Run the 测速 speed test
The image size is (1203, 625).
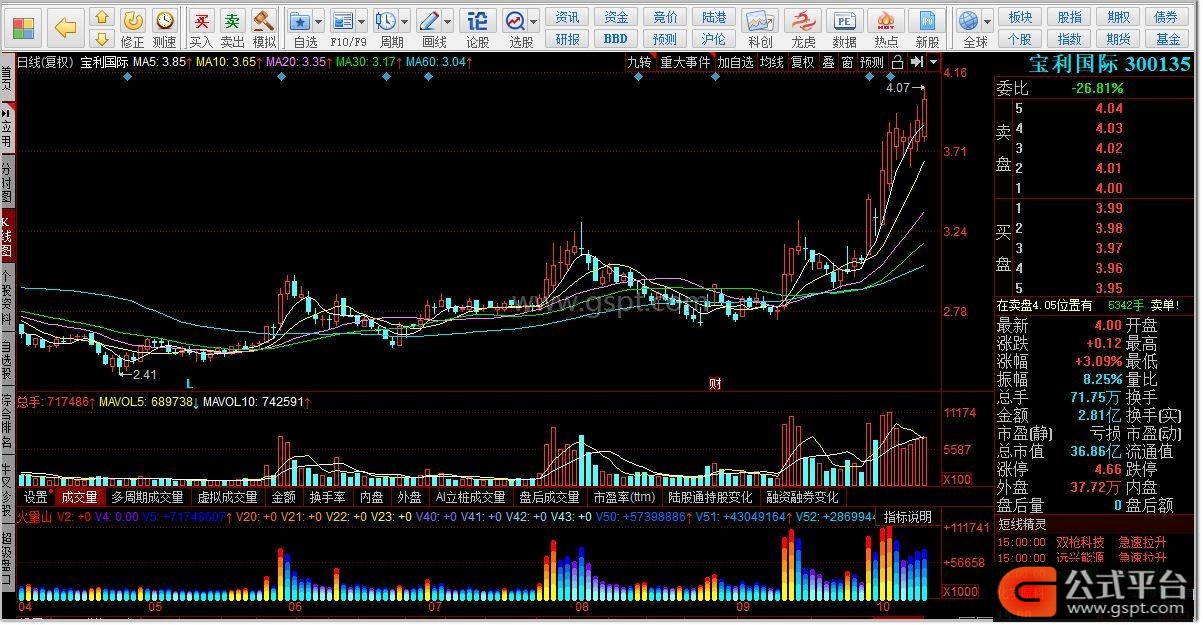[x=164, y=28]
